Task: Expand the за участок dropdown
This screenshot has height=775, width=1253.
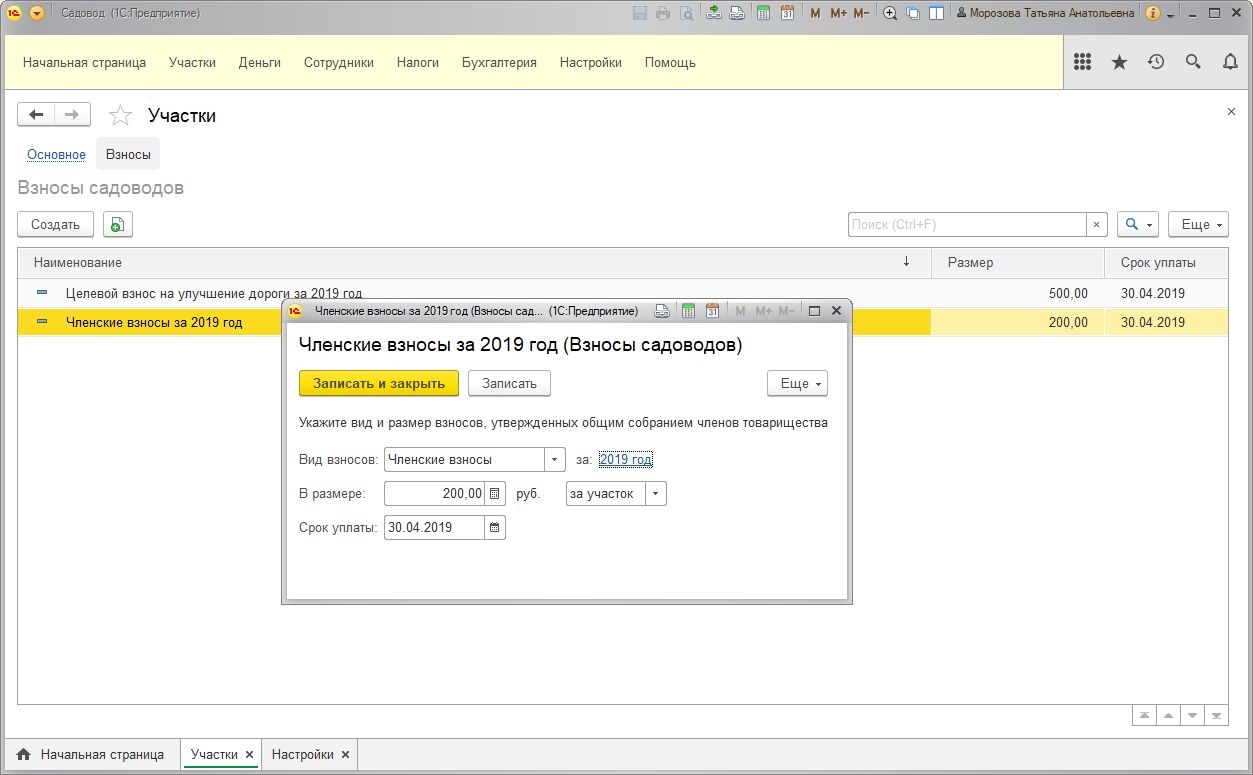Action: (655, 494)
